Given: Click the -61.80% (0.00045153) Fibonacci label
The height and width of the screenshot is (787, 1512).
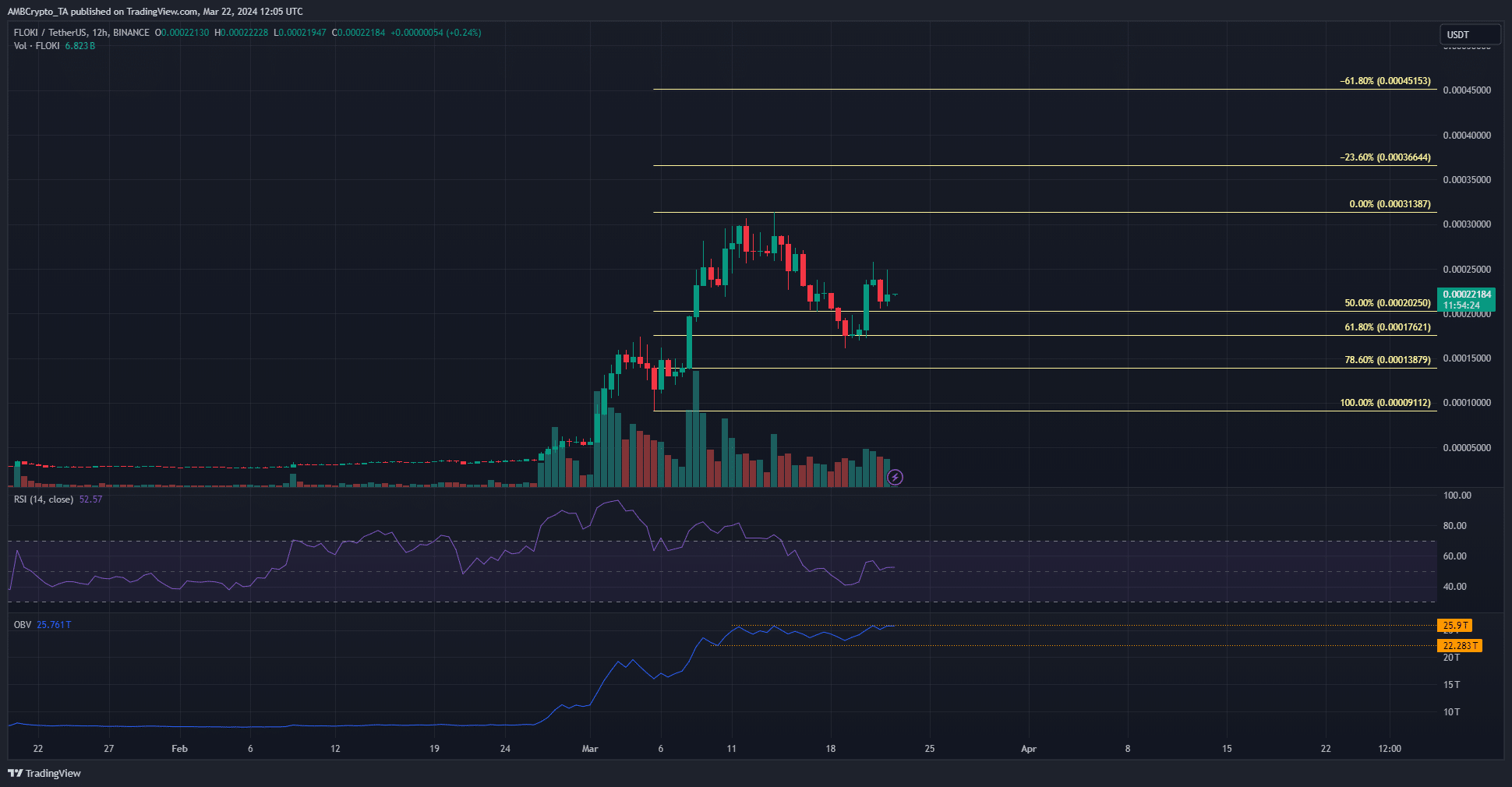Looking at the screenshot, I should tap(1386, 81).
